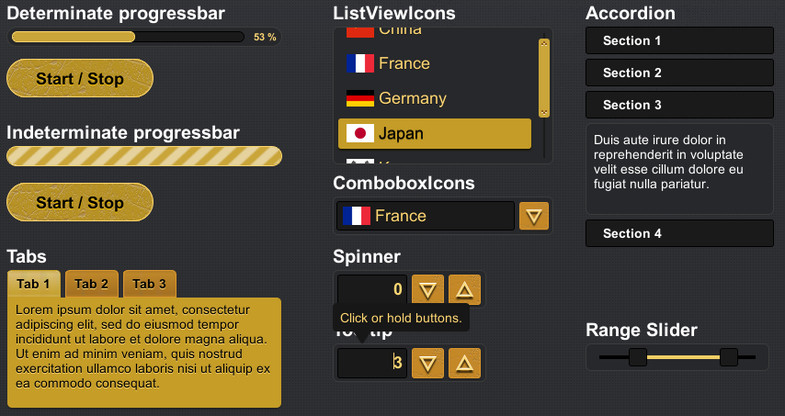Click the list view vertical scrollbar thumb

click(544, 78)
